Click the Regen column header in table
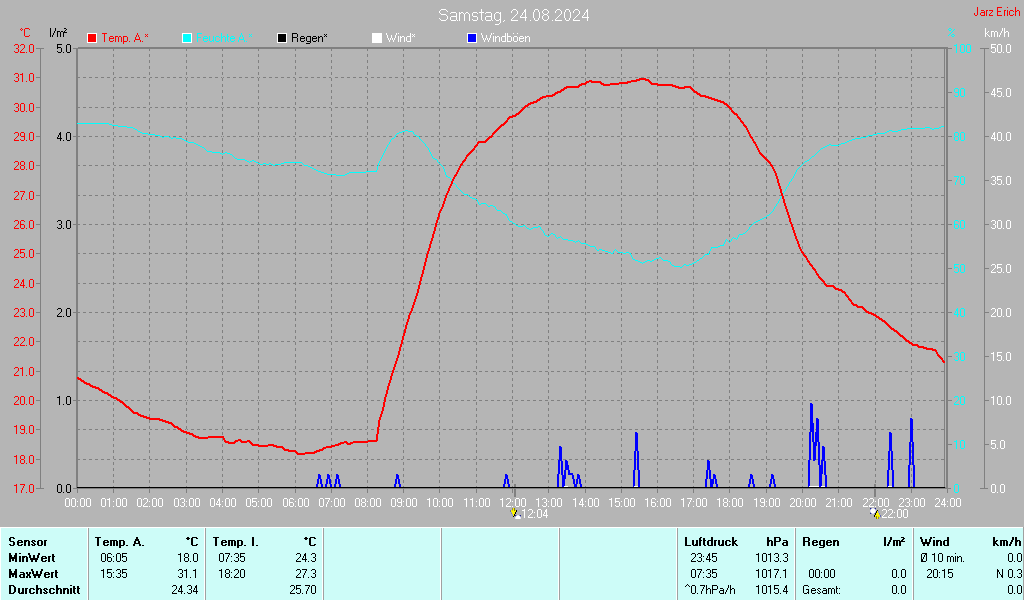 (821, 542)
